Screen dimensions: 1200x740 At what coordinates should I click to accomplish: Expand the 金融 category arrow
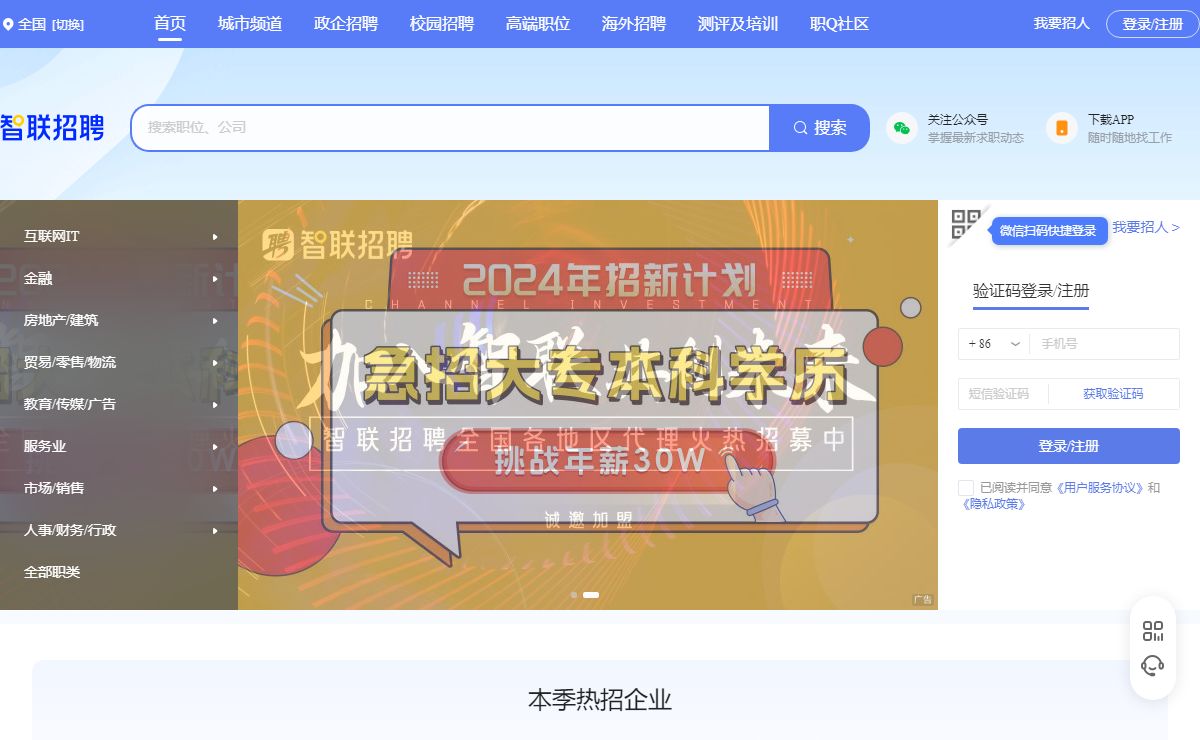[215, 279]
